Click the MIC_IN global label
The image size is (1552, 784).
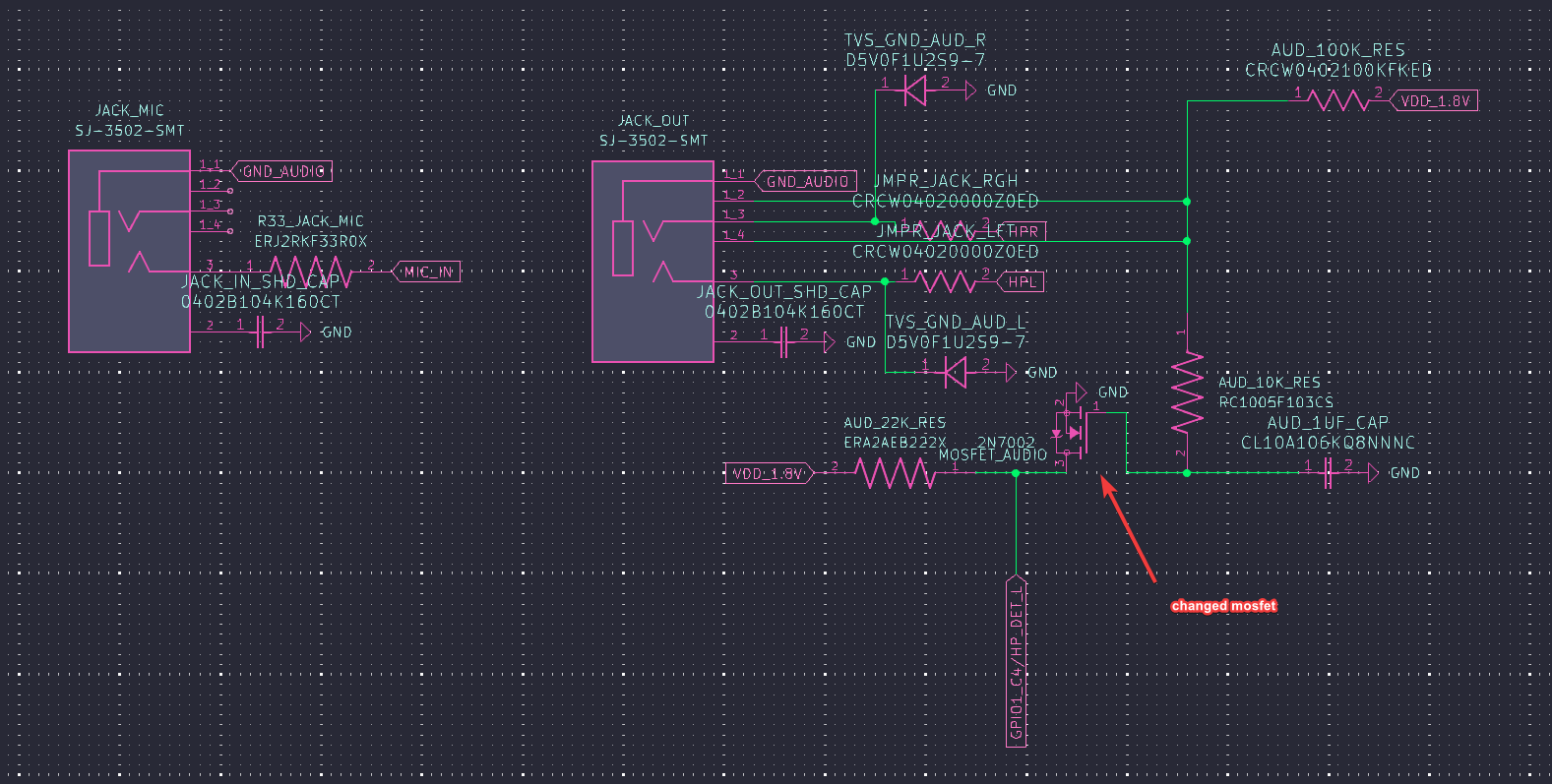coord(426,271)
